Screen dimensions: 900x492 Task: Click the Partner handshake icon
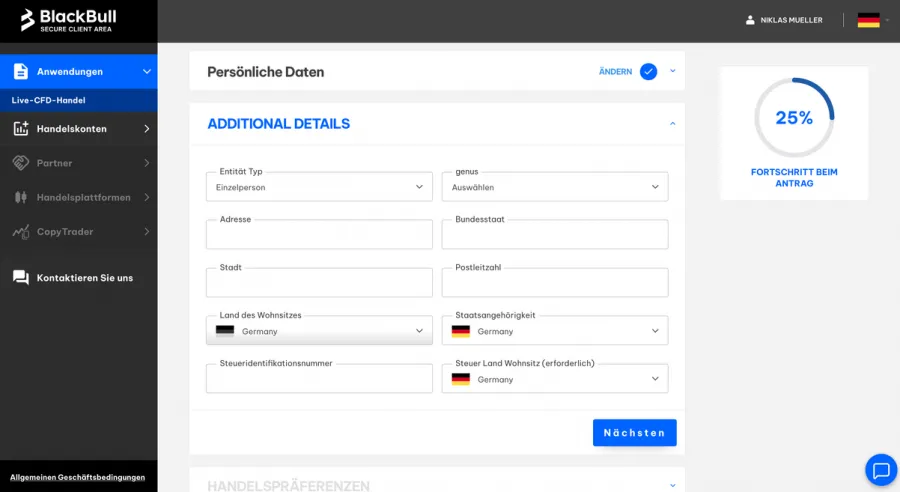point(21,163)
